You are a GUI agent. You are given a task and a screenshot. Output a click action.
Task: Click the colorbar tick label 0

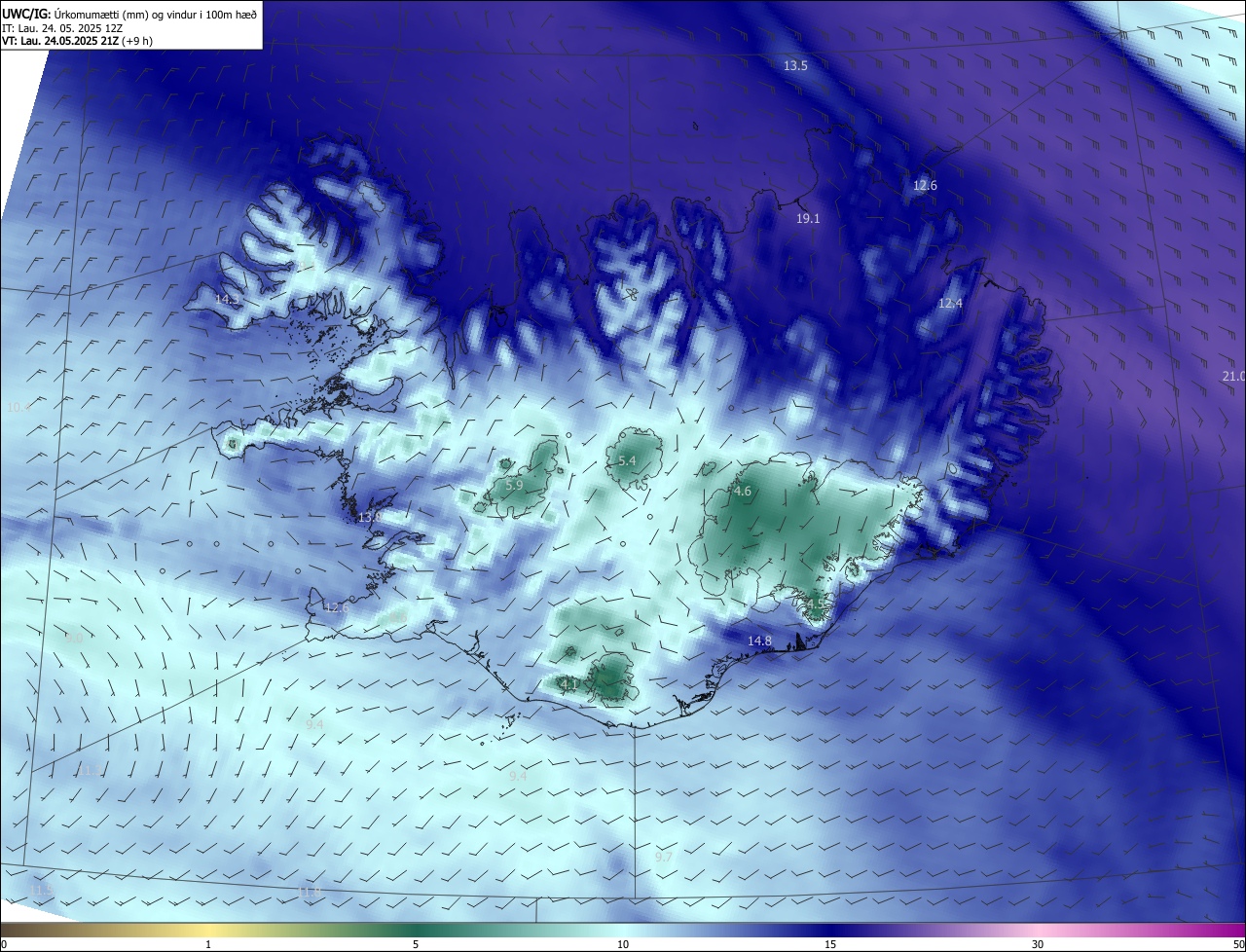click(x=4, y=944)
